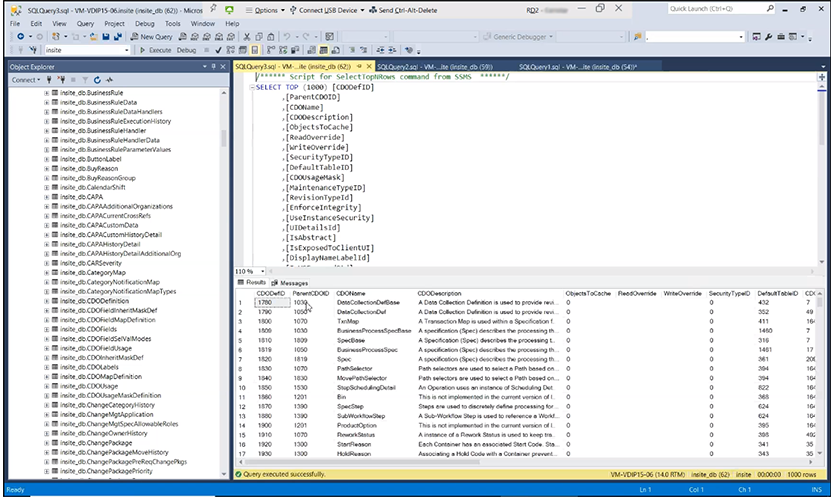Open the Query menu
The width and height of the screenshot is (834, 497).
pos(85,22)
